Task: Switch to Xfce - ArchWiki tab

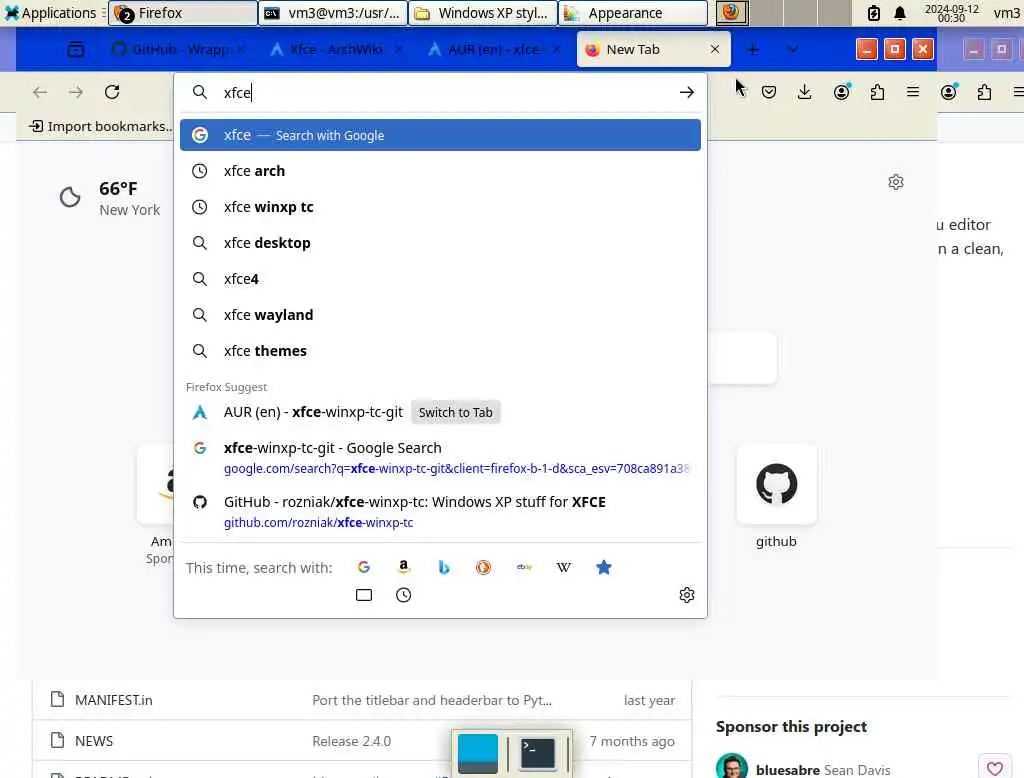Action: pyautogui.click(x=336, y=49)
